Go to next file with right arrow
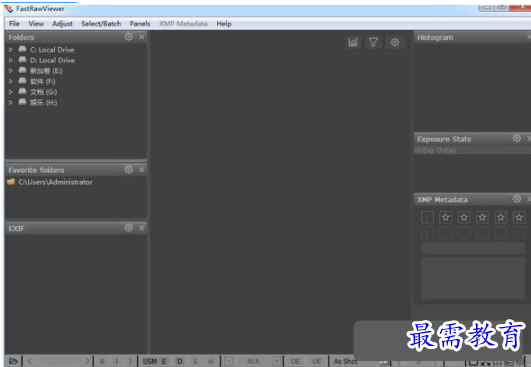 click(87, 361)
